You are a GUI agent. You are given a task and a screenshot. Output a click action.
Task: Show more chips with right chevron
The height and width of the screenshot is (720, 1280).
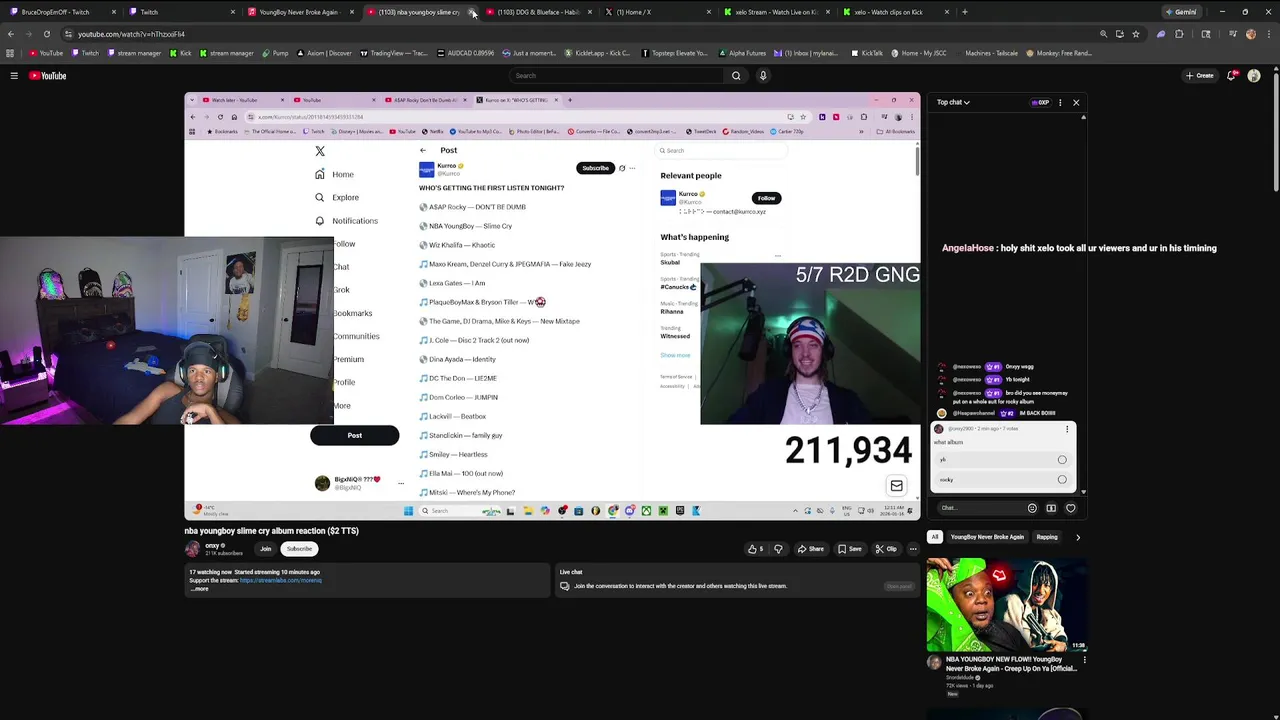coord(1077,537)
